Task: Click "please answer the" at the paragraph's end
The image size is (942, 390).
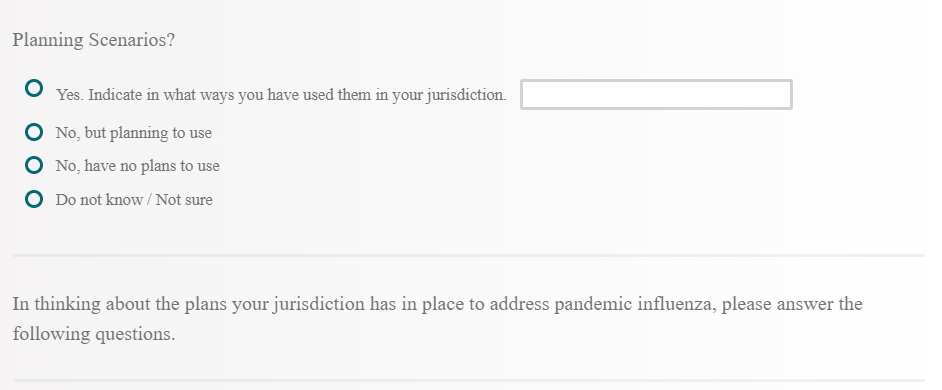Action: [792, 304]
